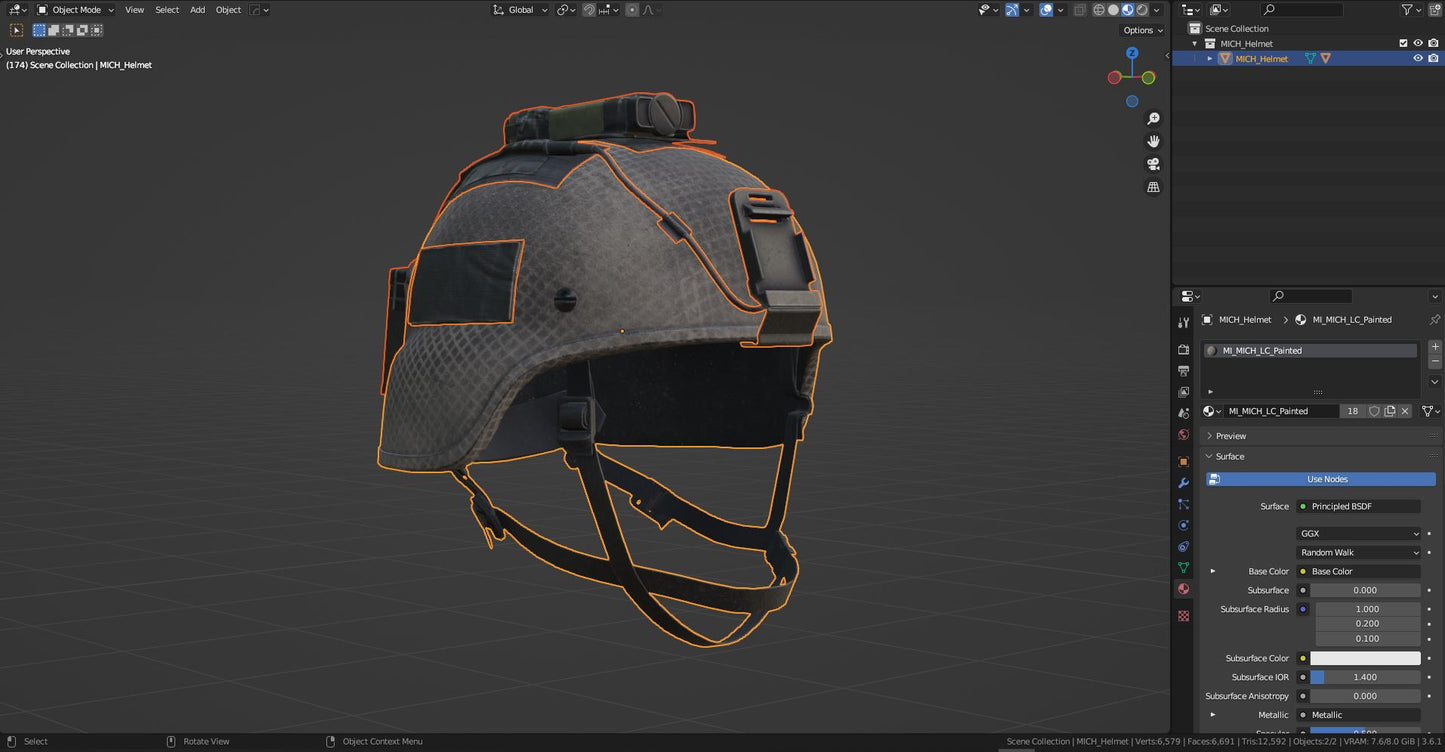The image size is (1445, 752).
Task: Open the viewport Options button
Action: tap(1140, 30)
